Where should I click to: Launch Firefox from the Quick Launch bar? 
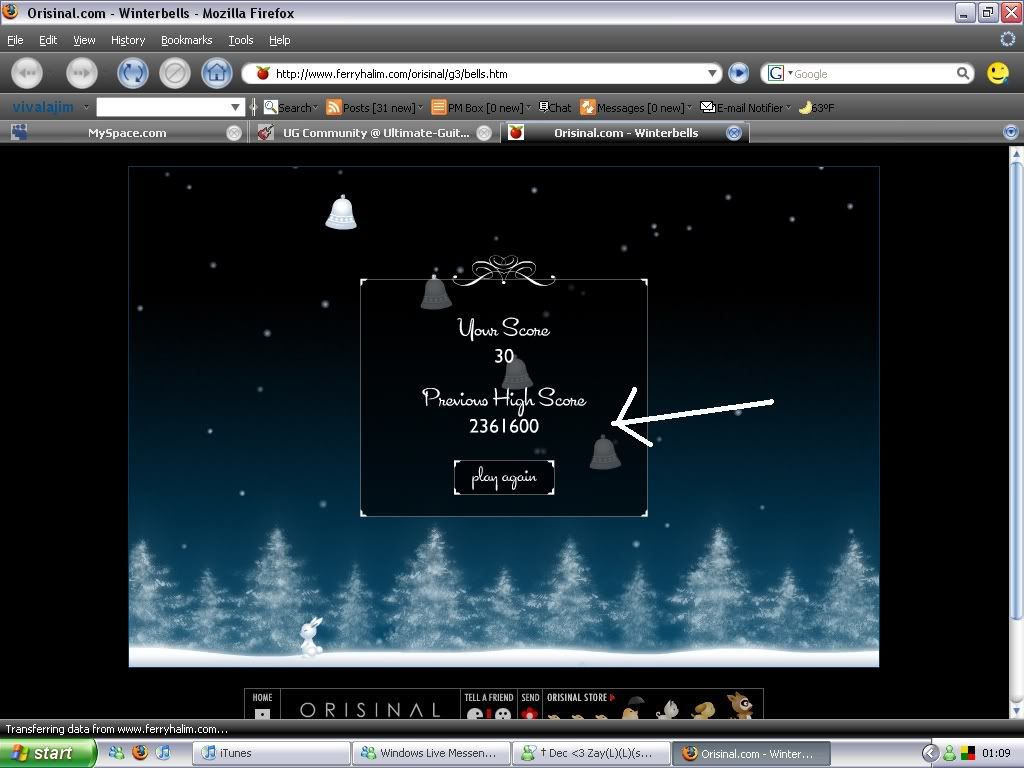(x=140, y=753)
